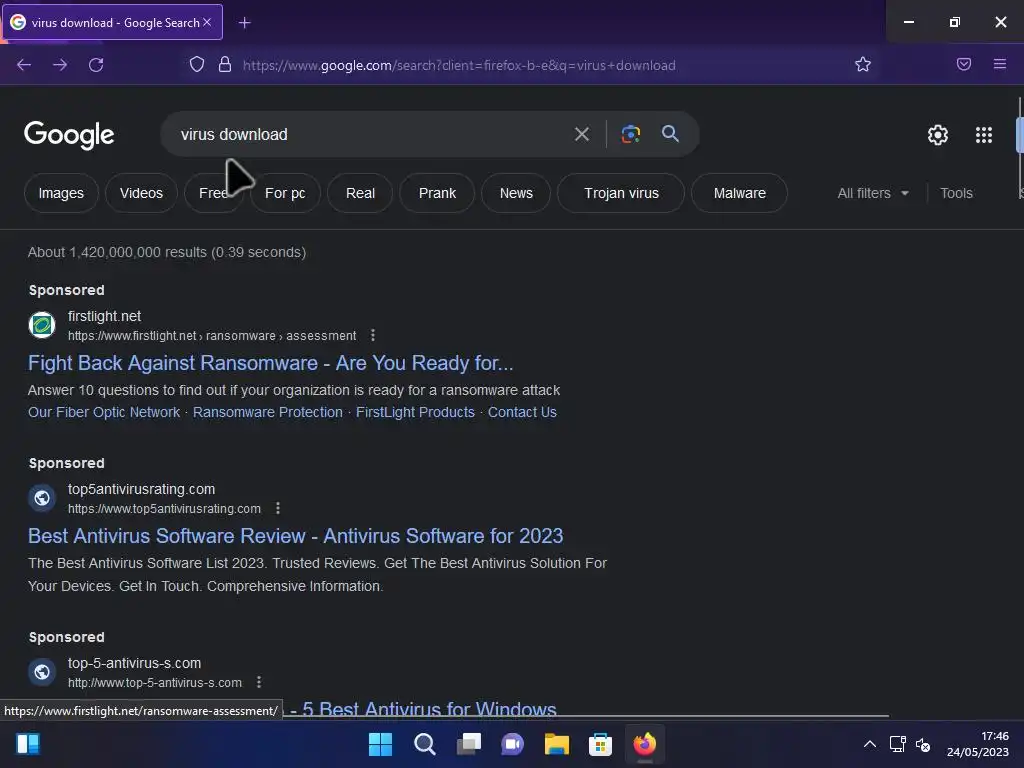This screenshot has height=768, width=1024.
Task: Open a new tab with plus button
Action: (x=244, y=23)
